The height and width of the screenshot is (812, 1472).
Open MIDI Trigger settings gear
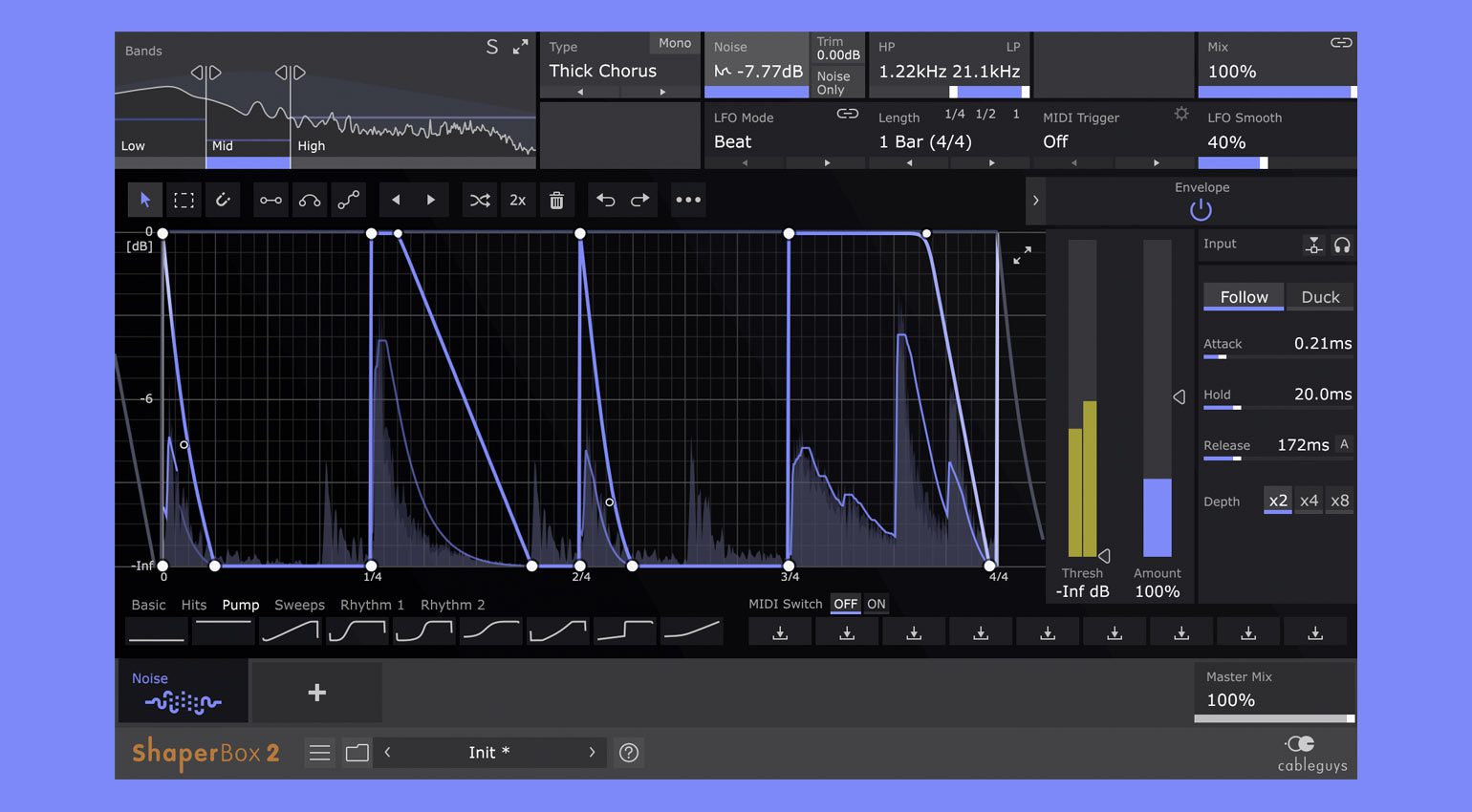(1181, 114)
